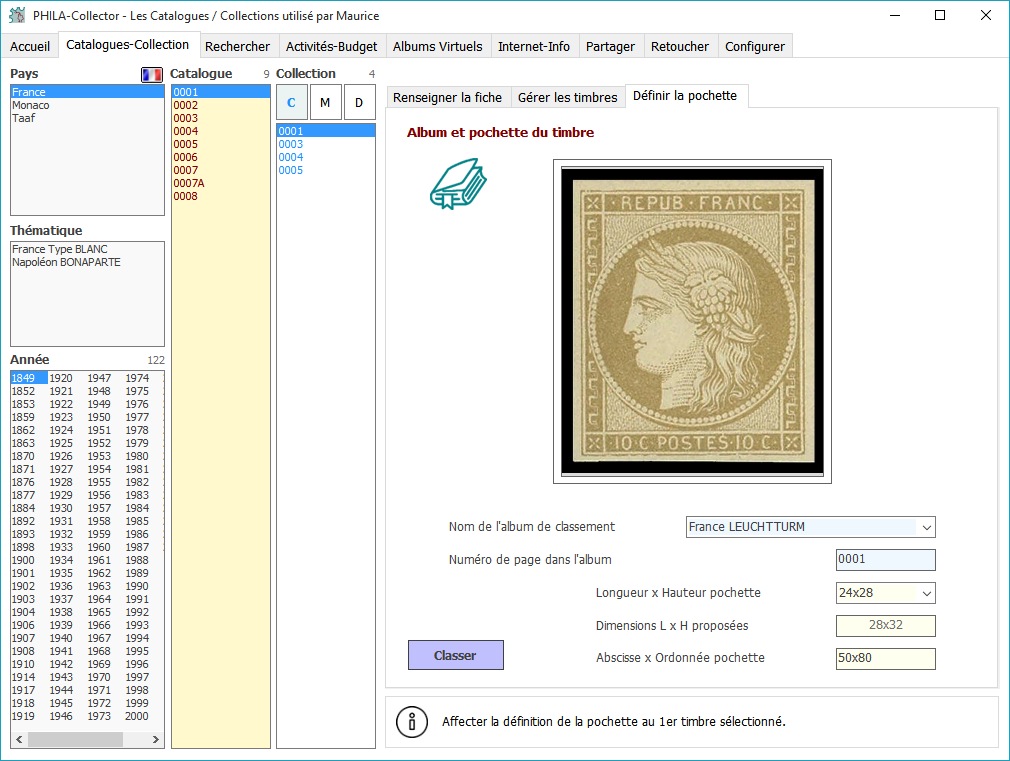Select France in the Pays list
The width and height of the screenshot is (1010, 761).
tap(88, 92)
